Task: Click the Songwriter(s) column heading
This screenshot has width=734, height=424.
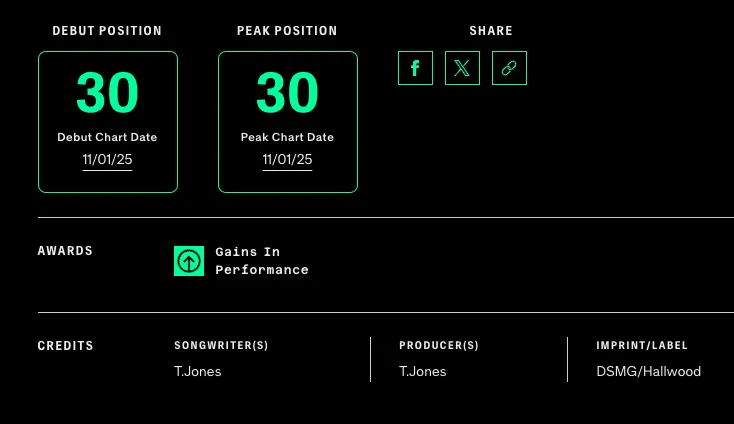Action: click(221, 346)
